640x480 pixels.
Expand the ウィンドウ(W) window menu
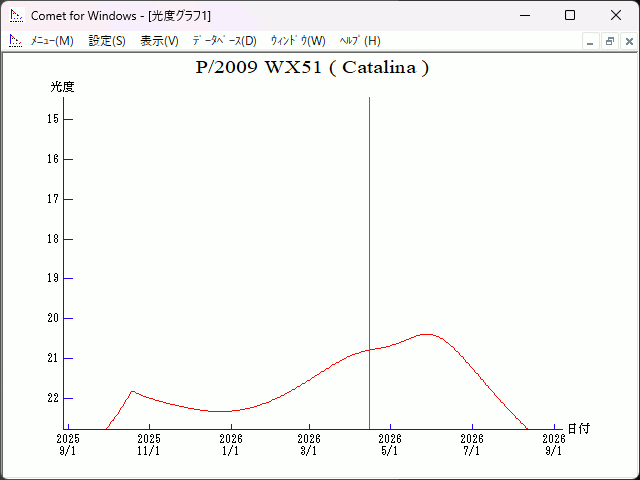point(298,41)
